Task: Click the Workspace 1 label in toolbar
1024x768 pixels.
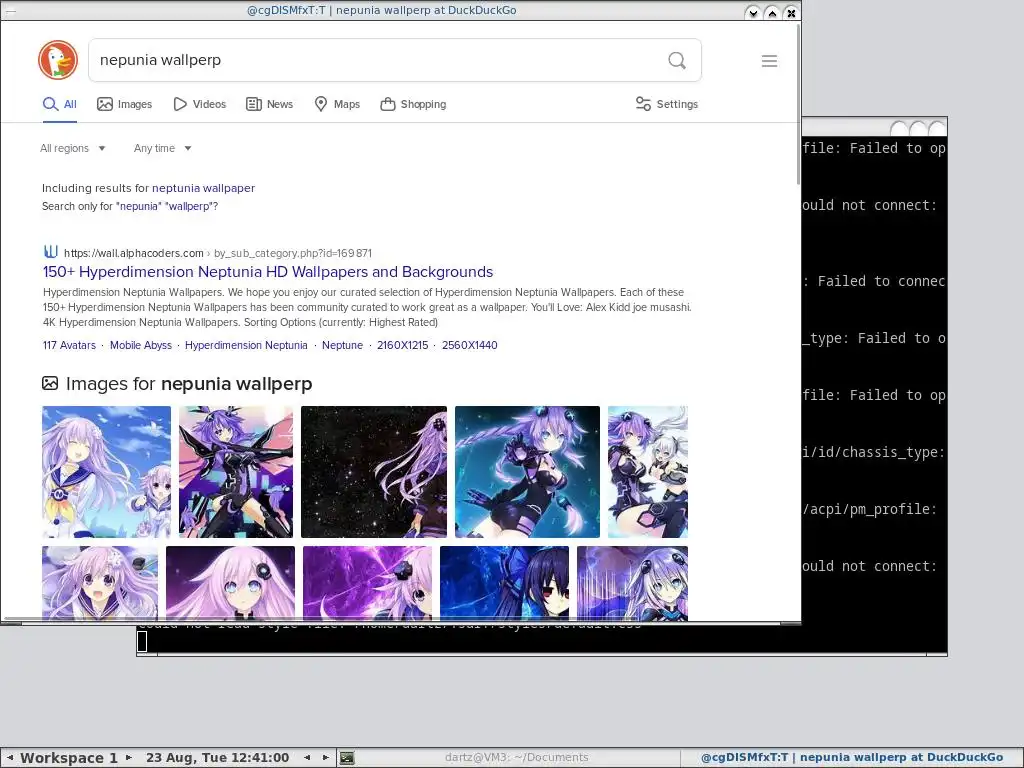Action: click(x=69, y=758)
